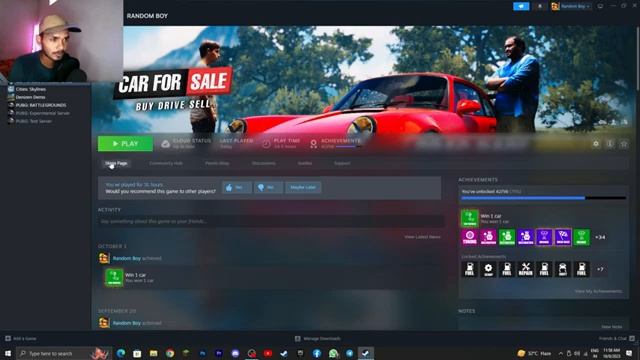Click View Latest News link
Image resolution: width=640 pixels, height=360 pixels.
coord(422,237)
